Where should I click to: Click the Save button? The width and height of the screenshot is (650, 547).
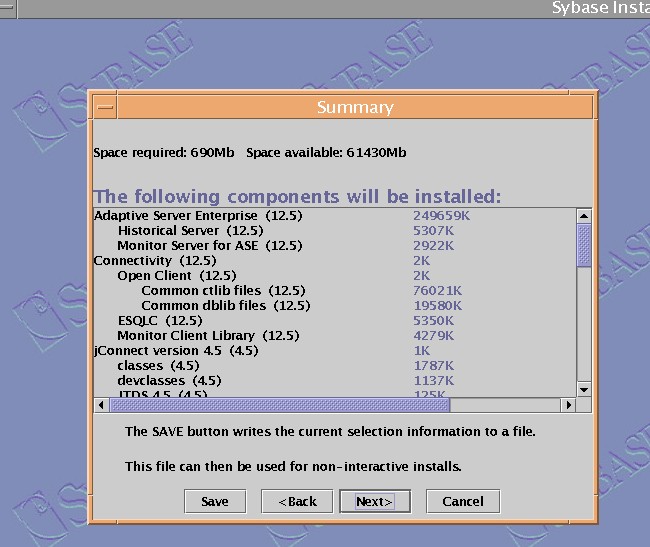point(215,501)
